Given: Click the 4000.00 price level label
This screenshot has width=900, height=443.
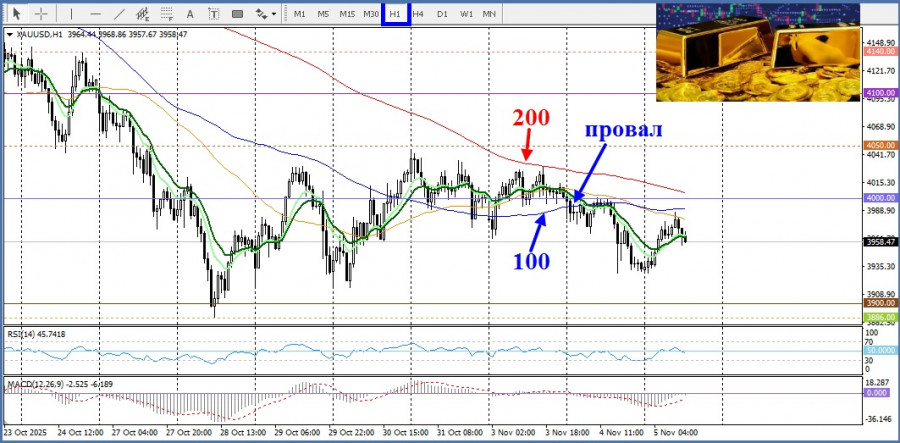Looking at the screenshot, I should tap(879, 198).
